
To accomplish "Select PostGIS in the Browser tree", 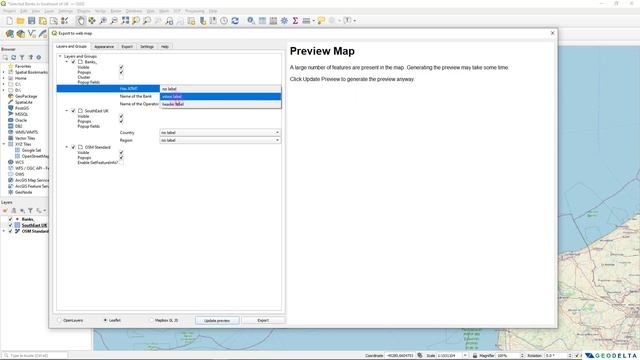I will click(x=22, y=108).
